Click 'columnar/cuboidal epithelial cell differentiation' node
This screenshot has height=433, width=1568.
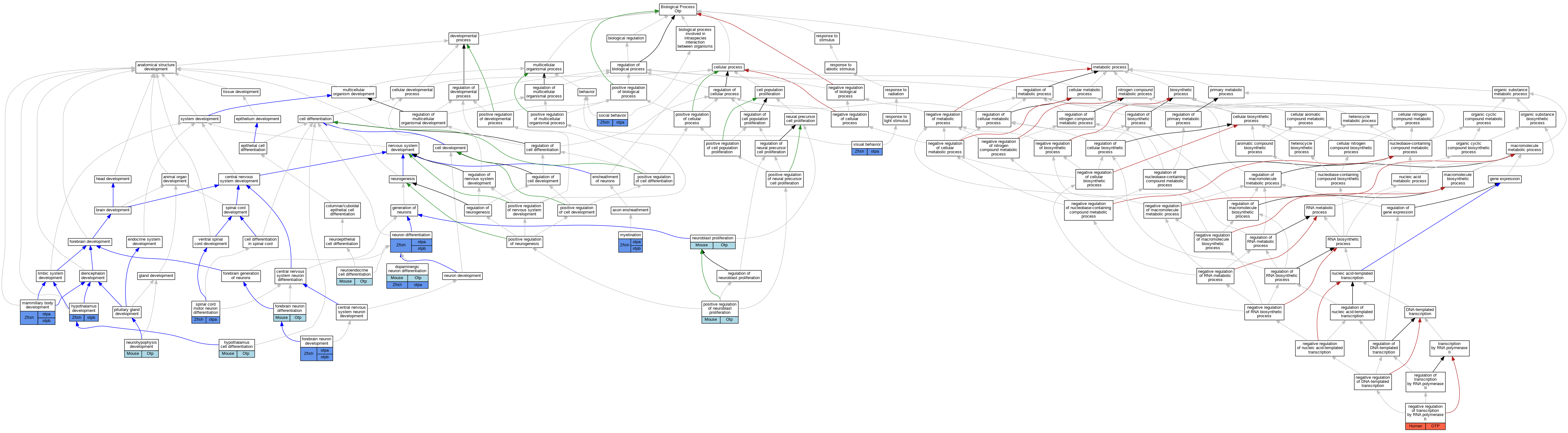pos(343,210)
